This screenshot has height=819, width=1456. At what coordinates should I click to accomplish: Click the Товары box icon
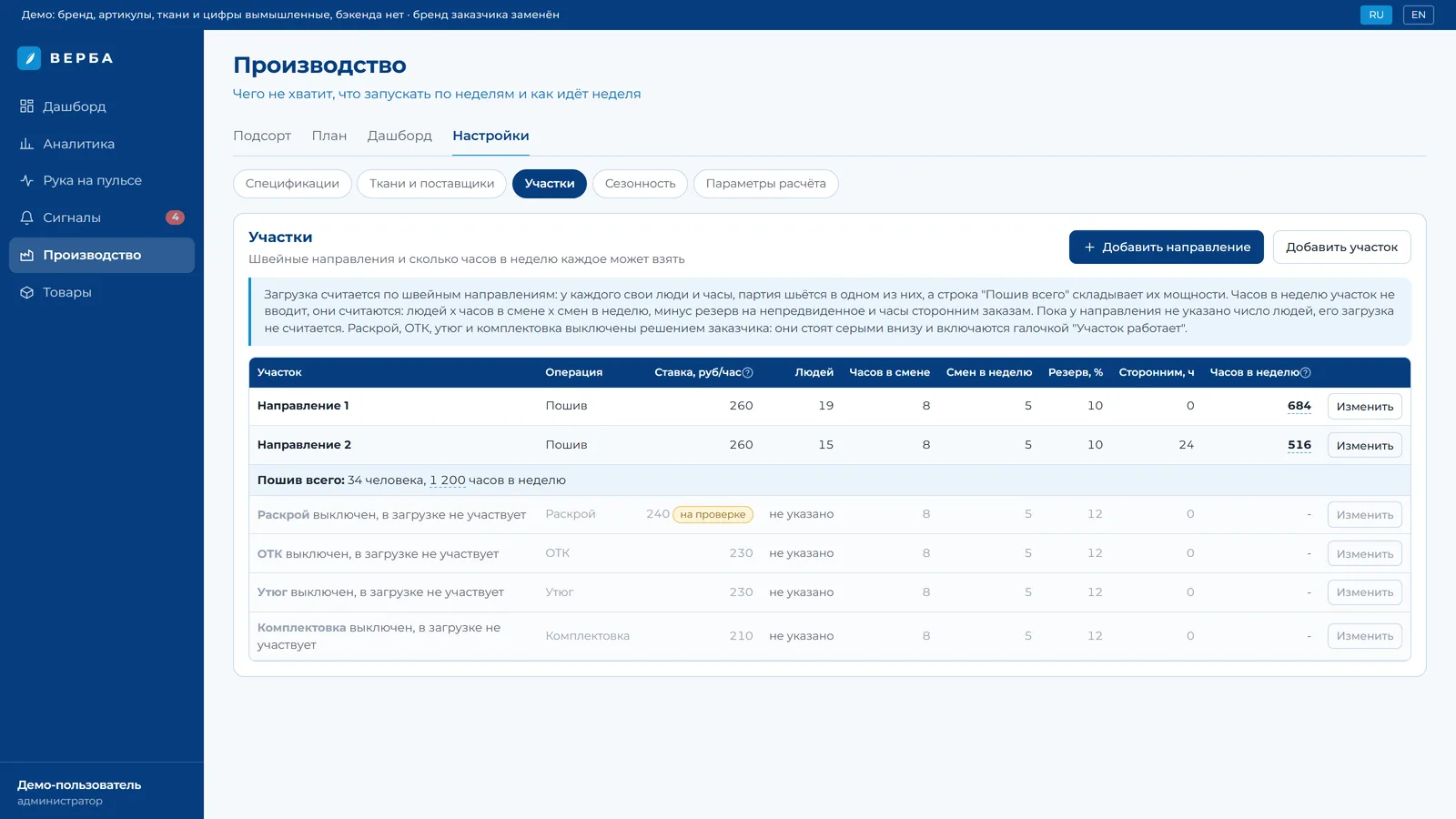[x=26, y=292]
